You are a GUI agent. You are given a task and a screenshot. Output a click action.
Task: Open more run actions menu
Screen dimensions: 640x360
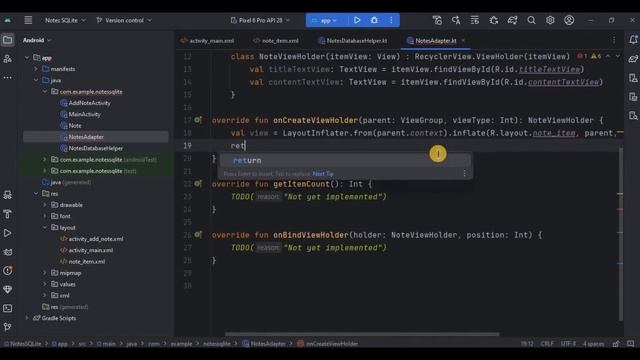(x=391, y=20)
